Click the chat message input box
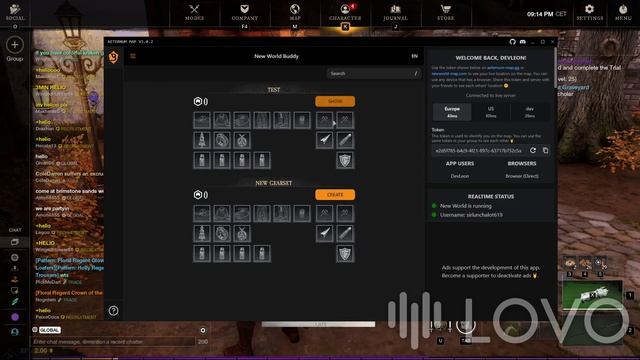This screenshot has width=640, height=360. click(114, 342)
